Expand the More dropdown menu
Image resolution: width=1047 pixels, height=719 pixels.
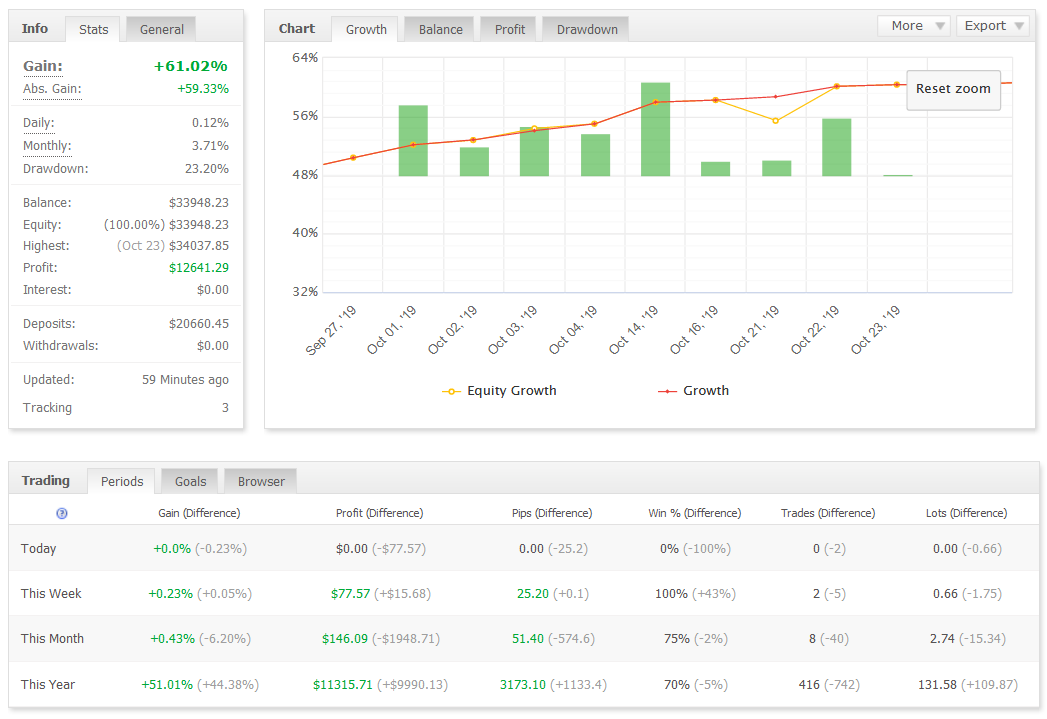click(x=913, y=26)
